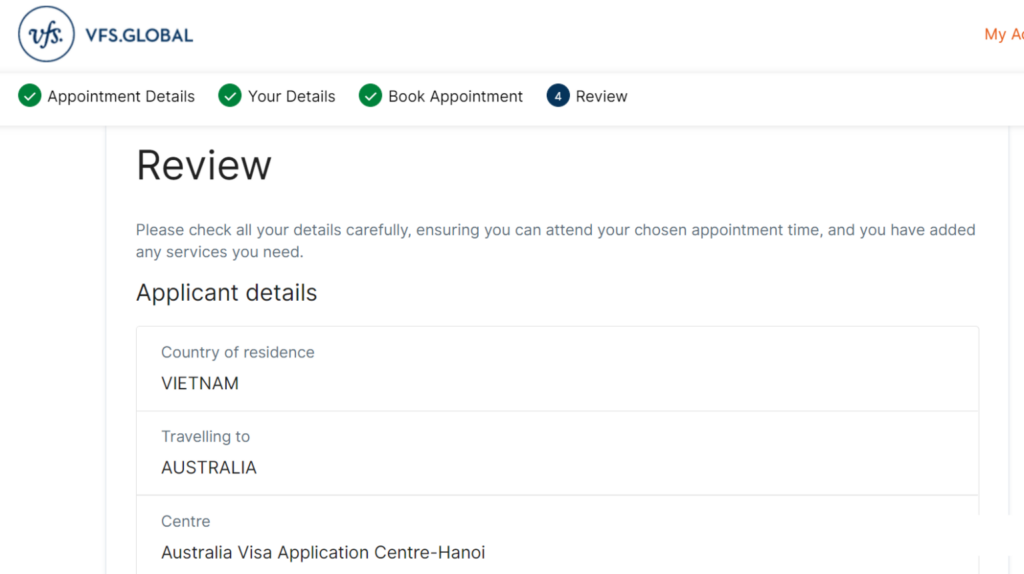Select the VIETNAM value text

point(200,383)
